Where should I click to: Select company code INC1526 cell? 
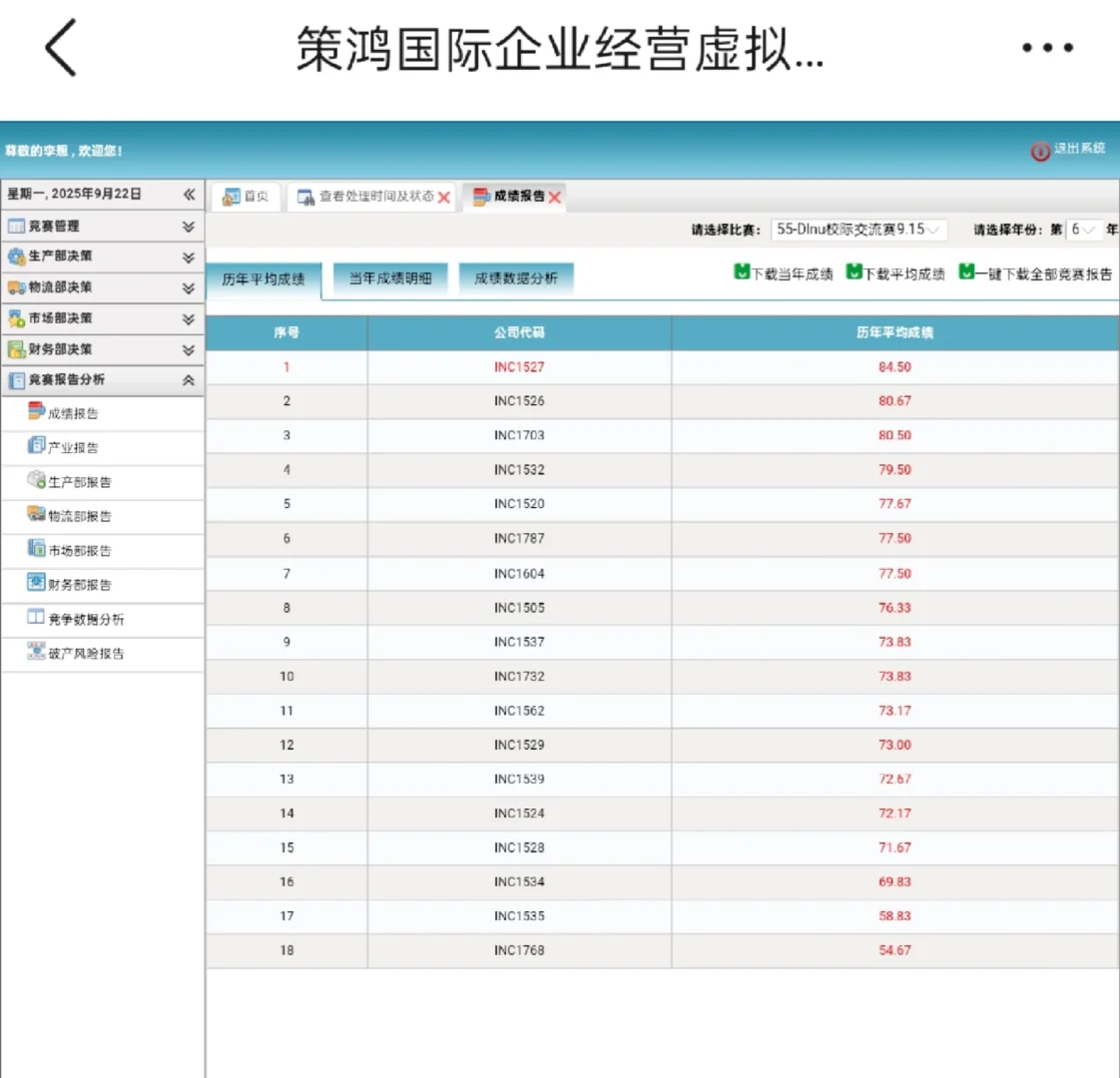coord(519,401)
